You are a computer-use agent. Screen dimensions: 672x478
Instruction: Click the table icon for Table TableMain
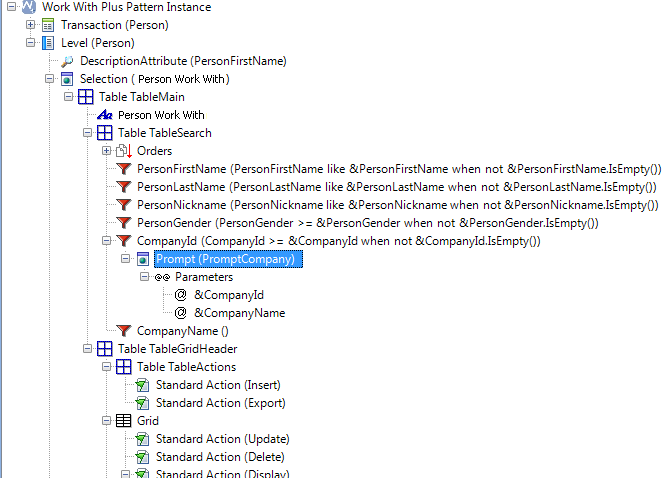pos(86,97)
